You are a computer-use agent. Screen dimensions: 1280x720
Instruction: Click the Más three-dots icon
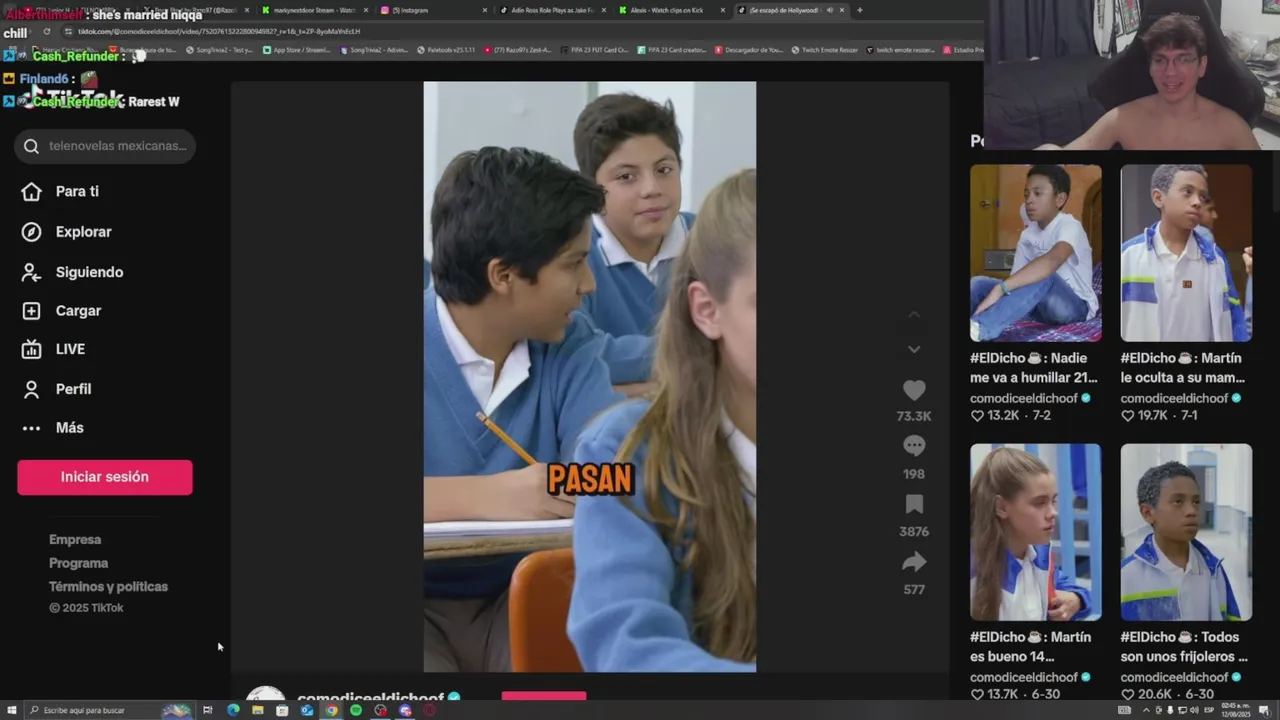pos(31,428)
